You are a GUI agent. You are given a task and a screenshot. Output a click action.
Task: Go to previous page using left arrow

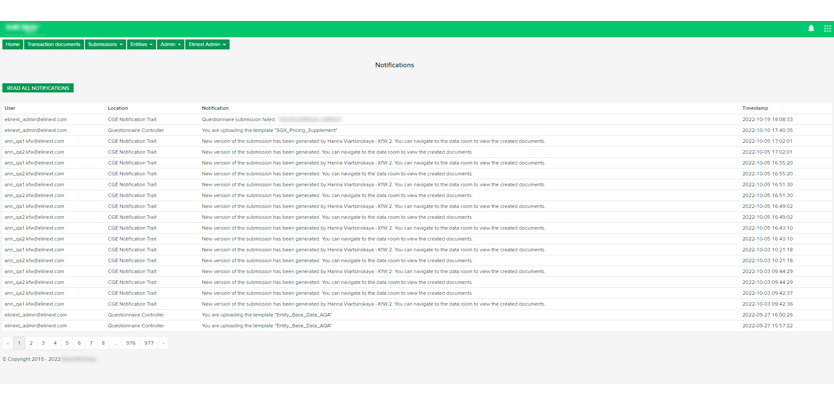click(8, 343)
